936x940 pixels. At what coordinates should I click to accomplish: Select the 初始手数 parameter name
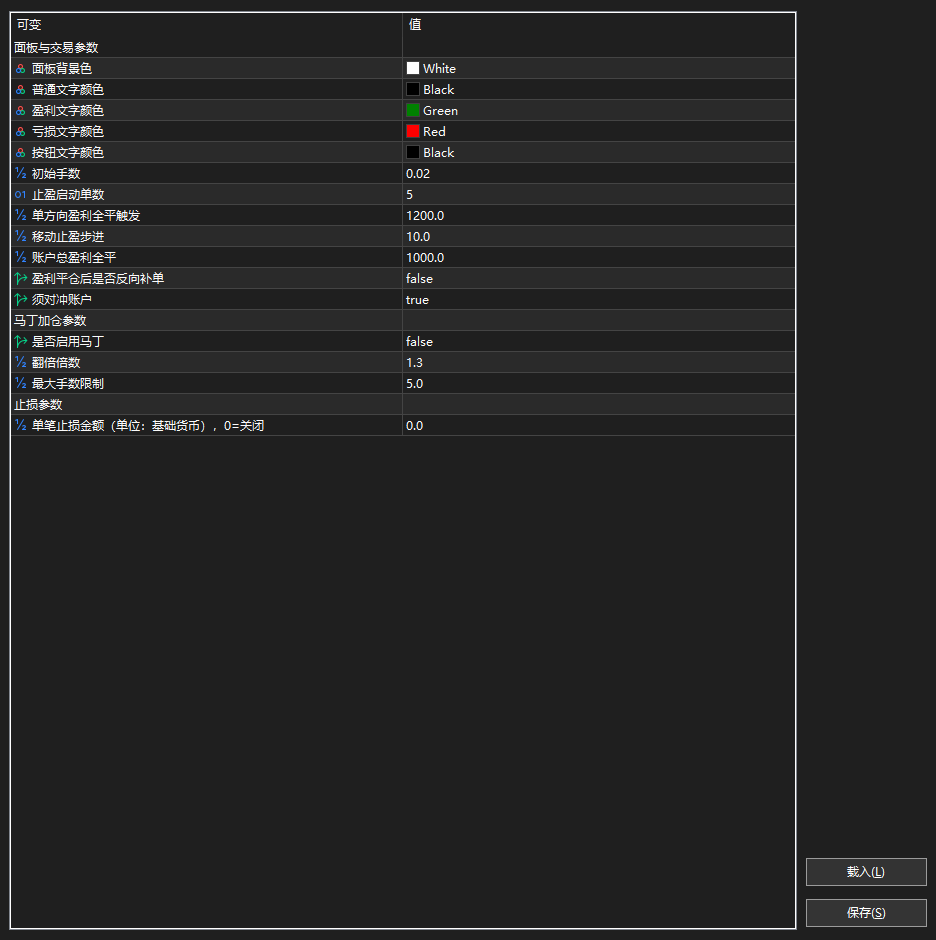click(x=56, y=174)
